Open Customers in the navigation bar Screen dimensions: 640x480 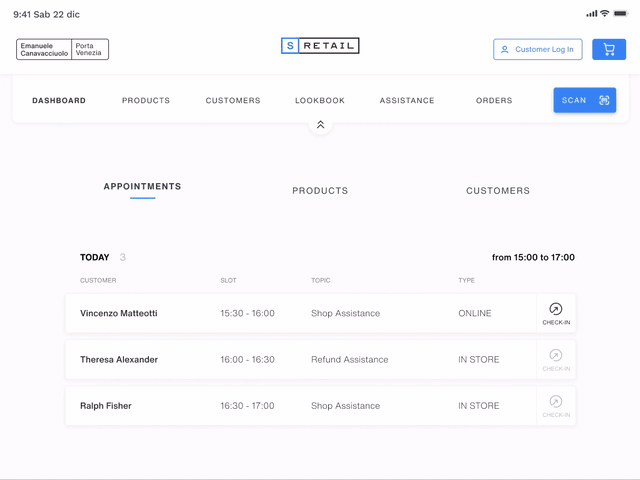pyautogui.click(x=233, y=101)
